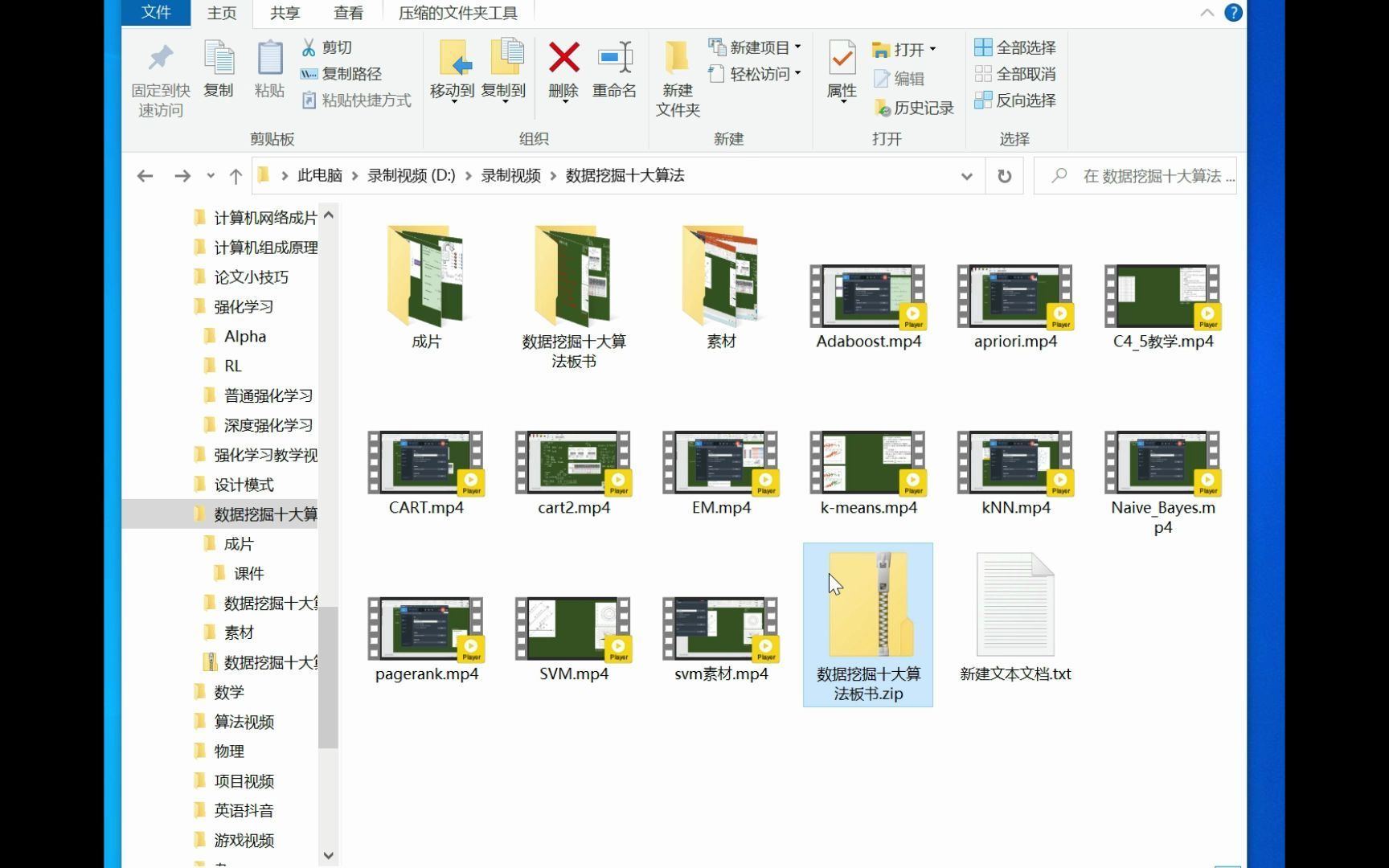This screenshot has width=1389, height=868.
Task: Click the Paste icon
Action: click(x=269, y=68)
